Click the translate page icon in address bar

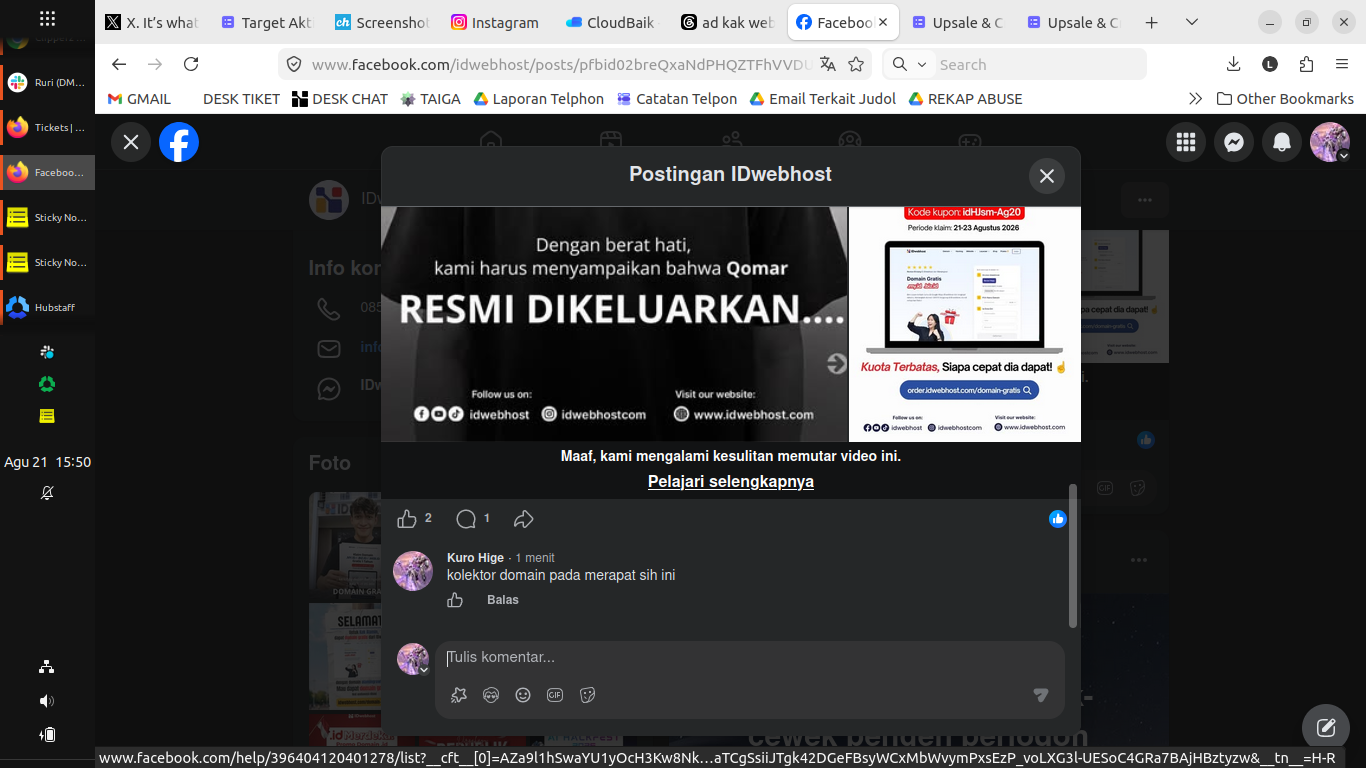point(828,64)
